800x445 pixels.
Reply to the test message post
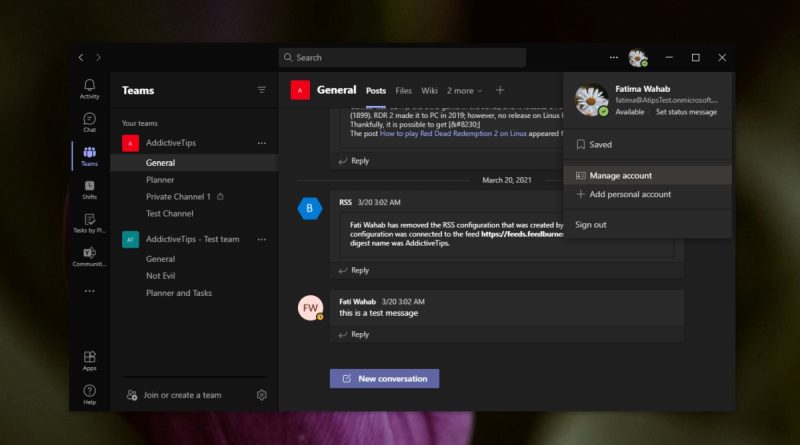tap(354, 335)
